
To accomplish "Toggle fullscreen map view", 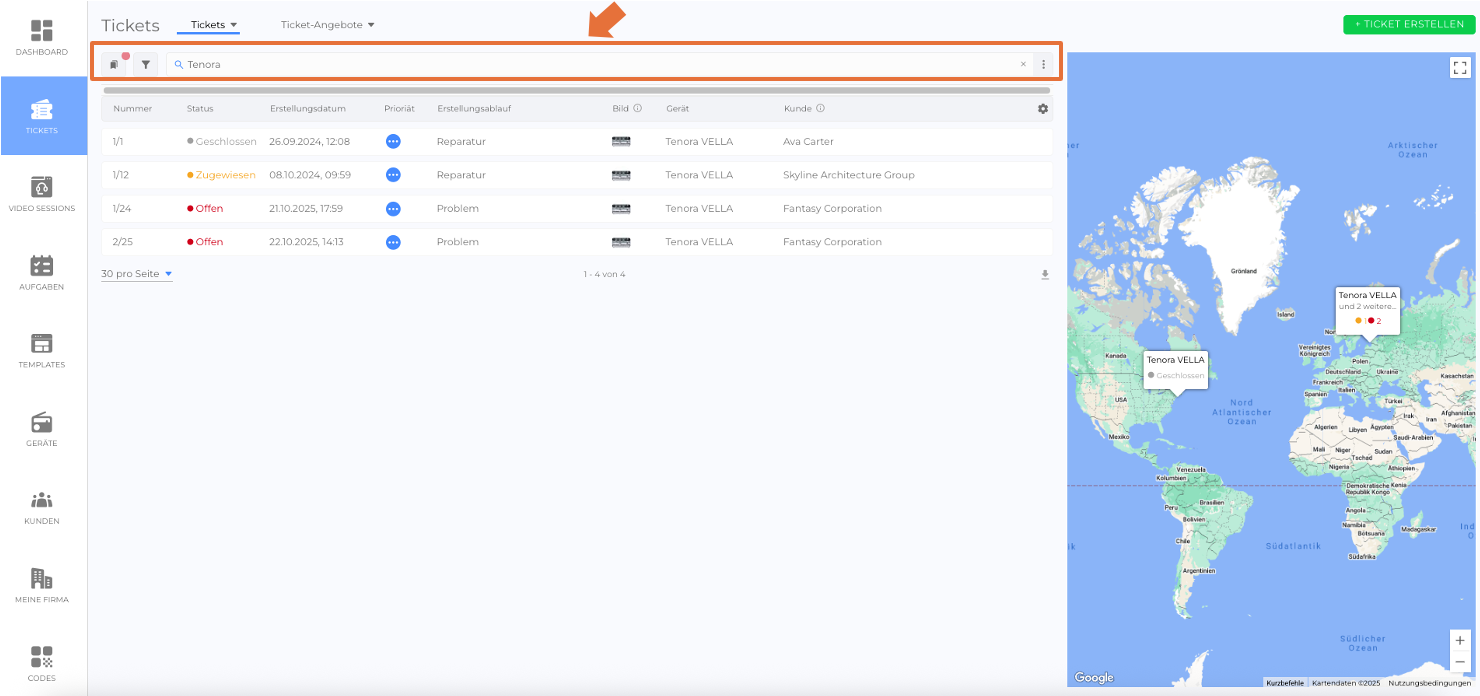I will pos(1460,68).
